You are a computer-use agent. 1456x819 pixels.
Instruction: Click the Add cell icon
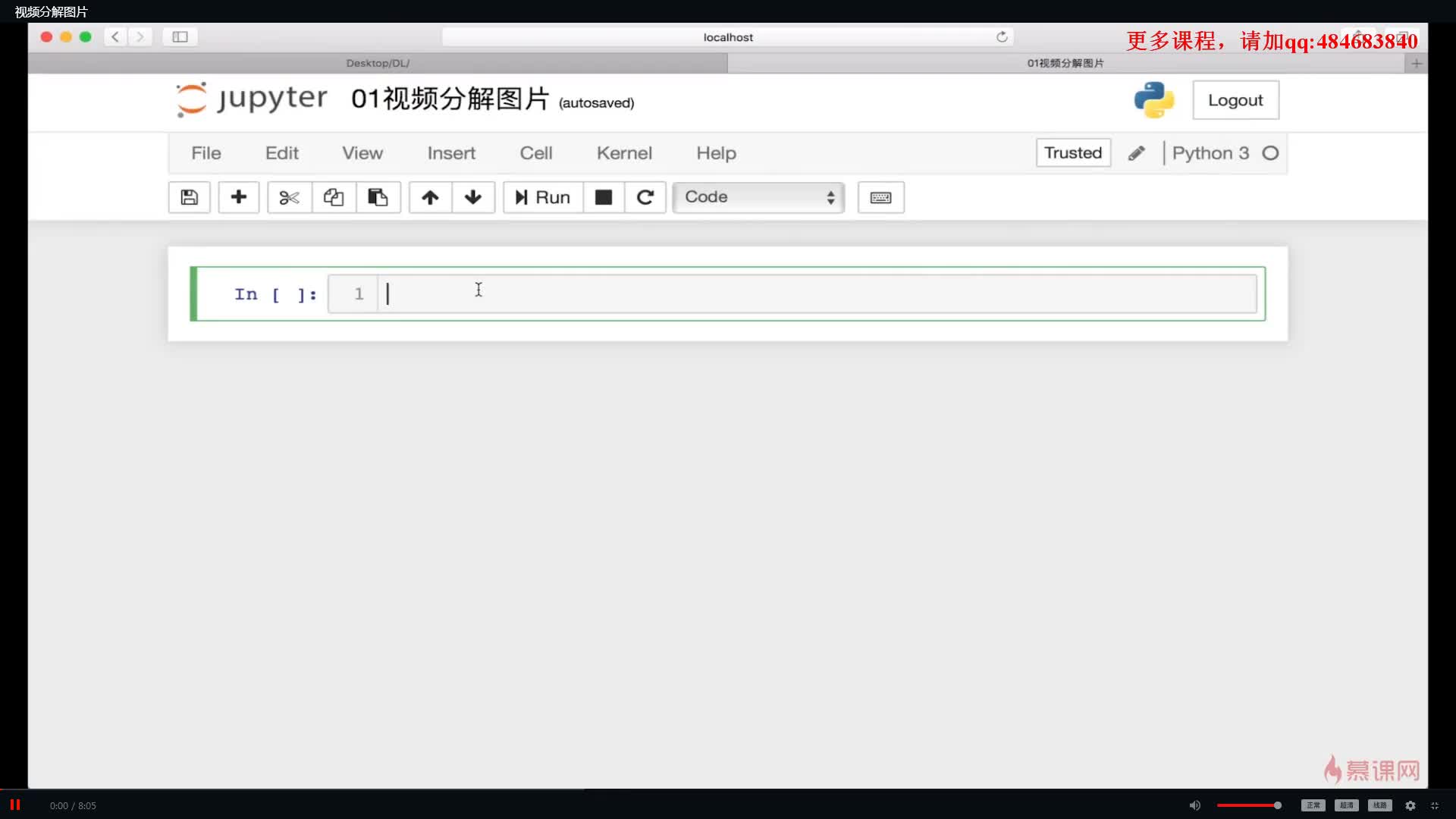[238, 197]
